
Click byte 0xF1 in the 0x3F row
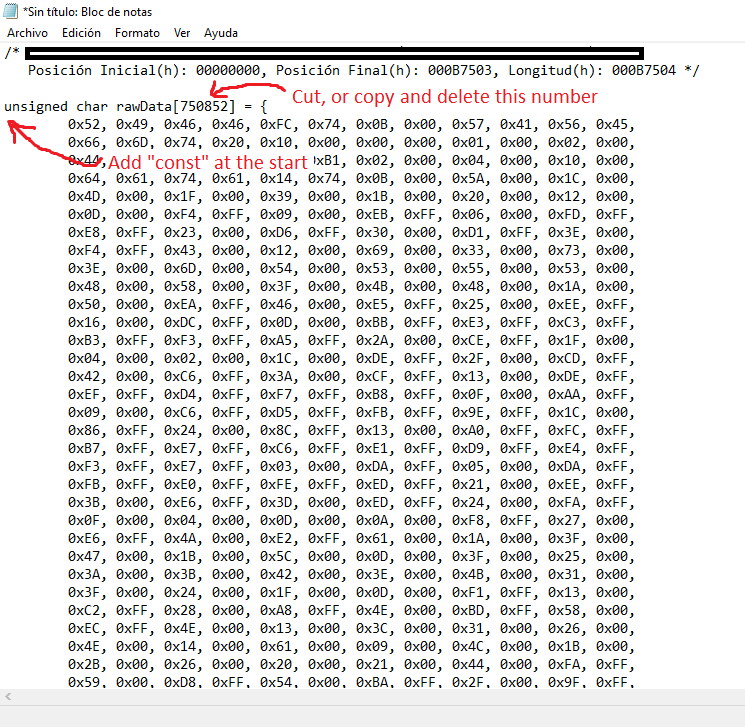[x=468, y=593]
